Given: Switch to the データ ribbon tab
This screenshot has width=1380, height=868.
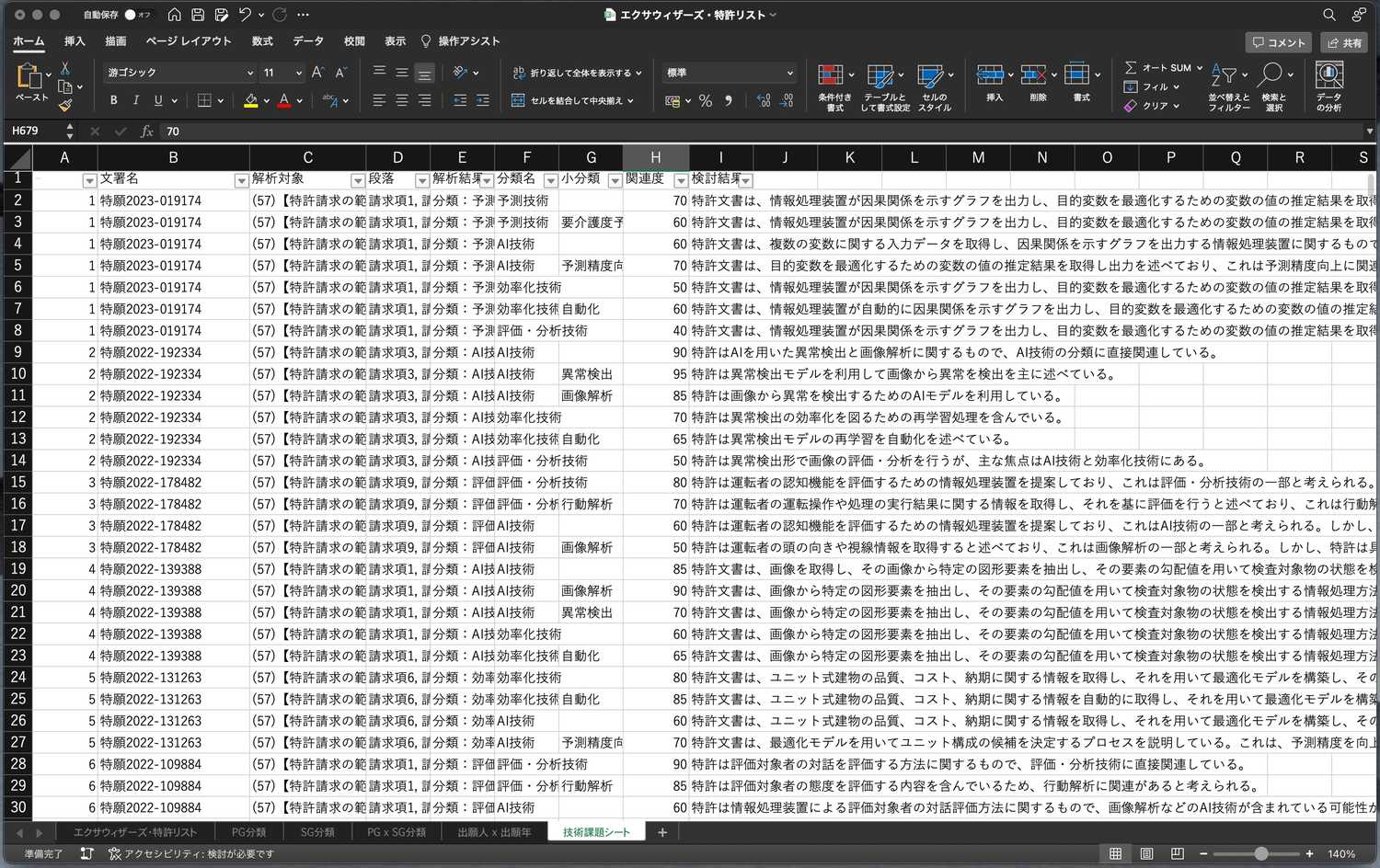Looking at the screenshot, I should click(x=308, y=41).
